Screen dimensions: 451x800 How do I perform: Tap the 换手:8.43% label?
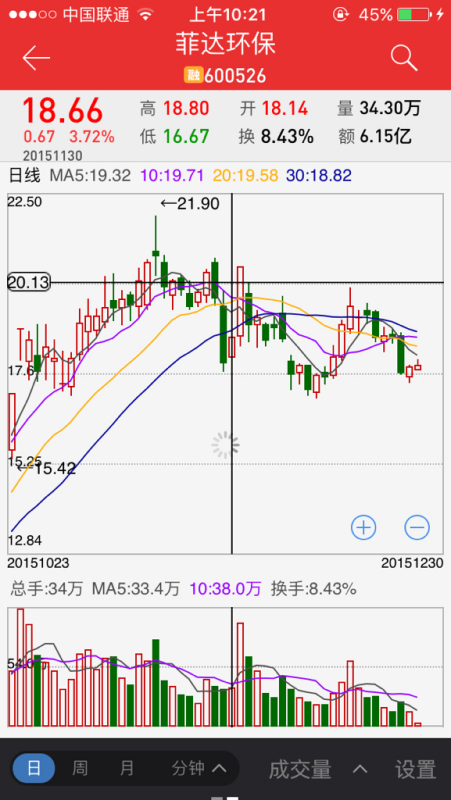tap(313, 590)
